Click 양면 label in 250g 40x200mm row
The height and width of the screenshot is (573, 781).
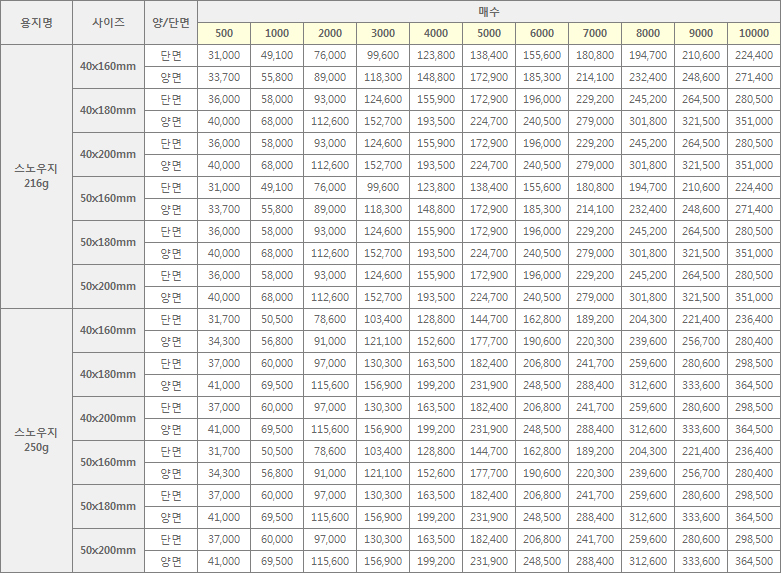pos(171,429)
